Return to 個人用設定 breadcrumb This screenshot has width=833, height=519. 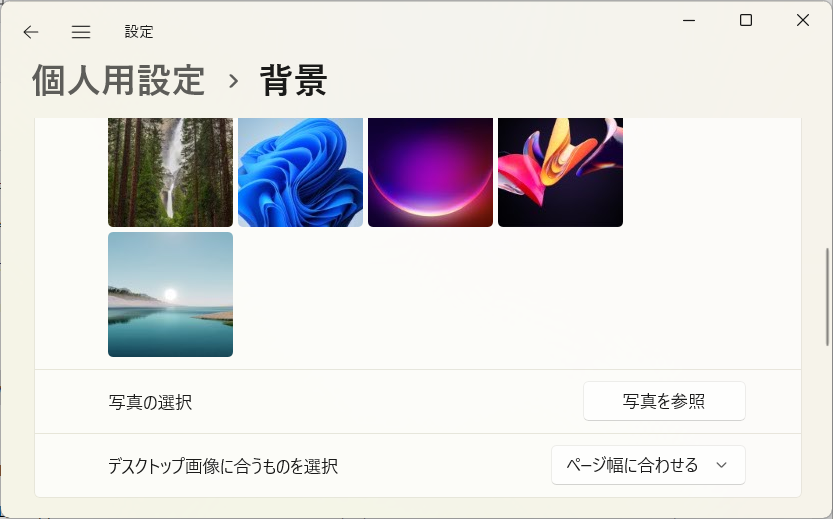pyautogui.click(x=118, y=81)
